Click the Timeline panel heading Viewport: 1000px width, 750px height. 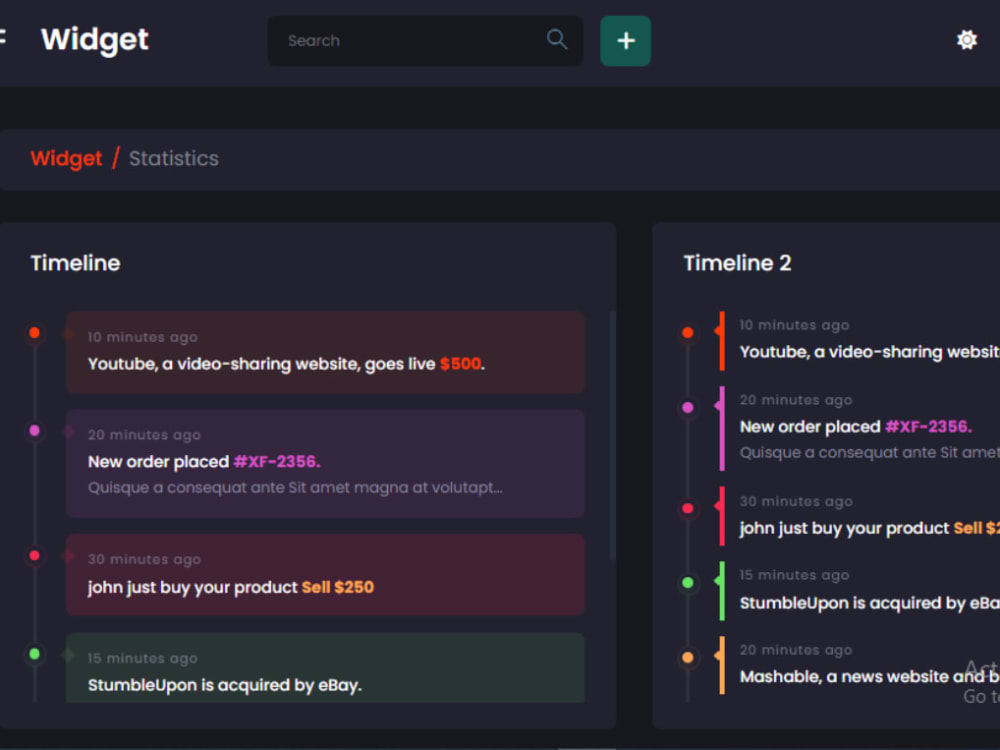75,263
